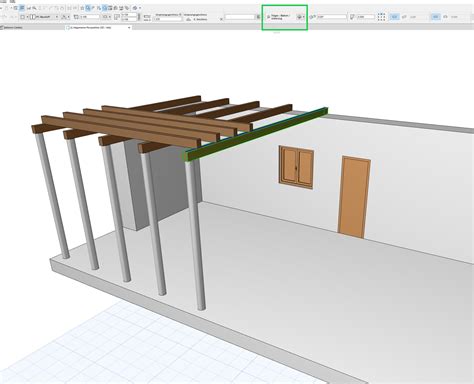The width and height of the screenshot is (474, 384).
Task: Click the gear-like icon at the top toolbar's end
Action: (135, 8)
